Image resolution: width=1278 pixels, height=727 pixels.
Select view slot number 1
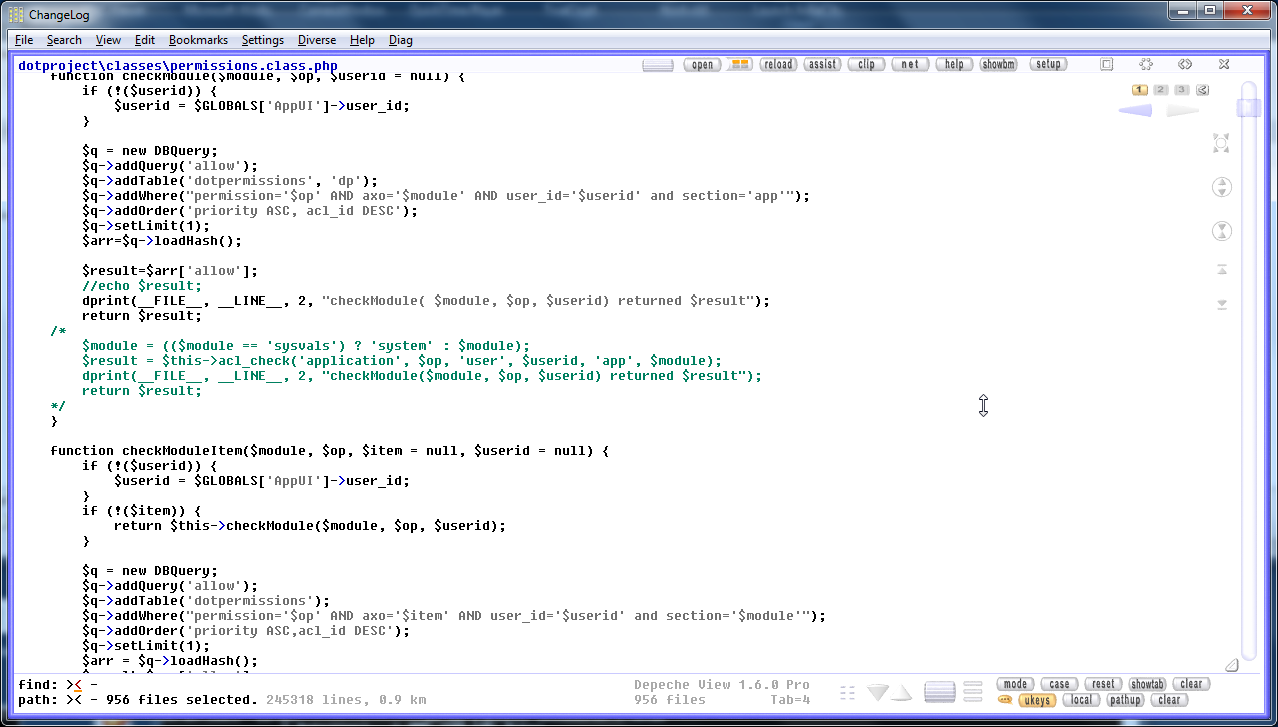pos(1140,90)
